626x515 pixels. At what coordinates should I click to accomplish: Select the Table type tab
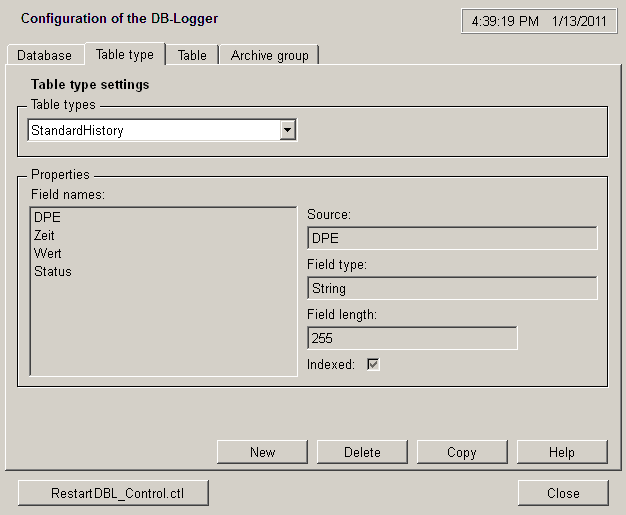(x=124, y=54)
